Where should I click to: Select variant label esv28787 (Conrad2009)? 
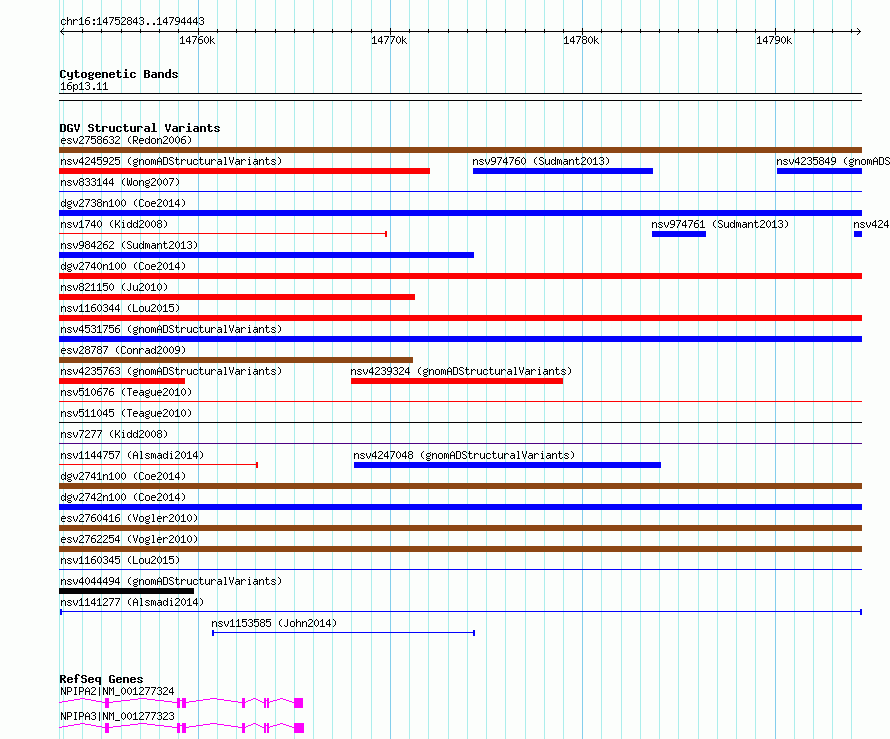pos(123,350)
